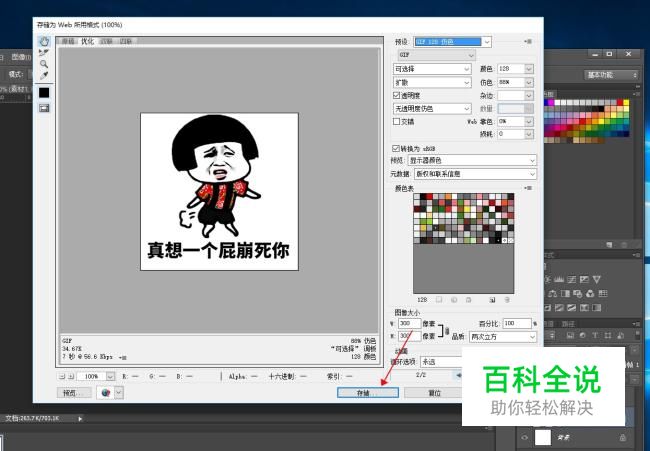Click the black eyedropper color swatch

(x=44, y=93)
